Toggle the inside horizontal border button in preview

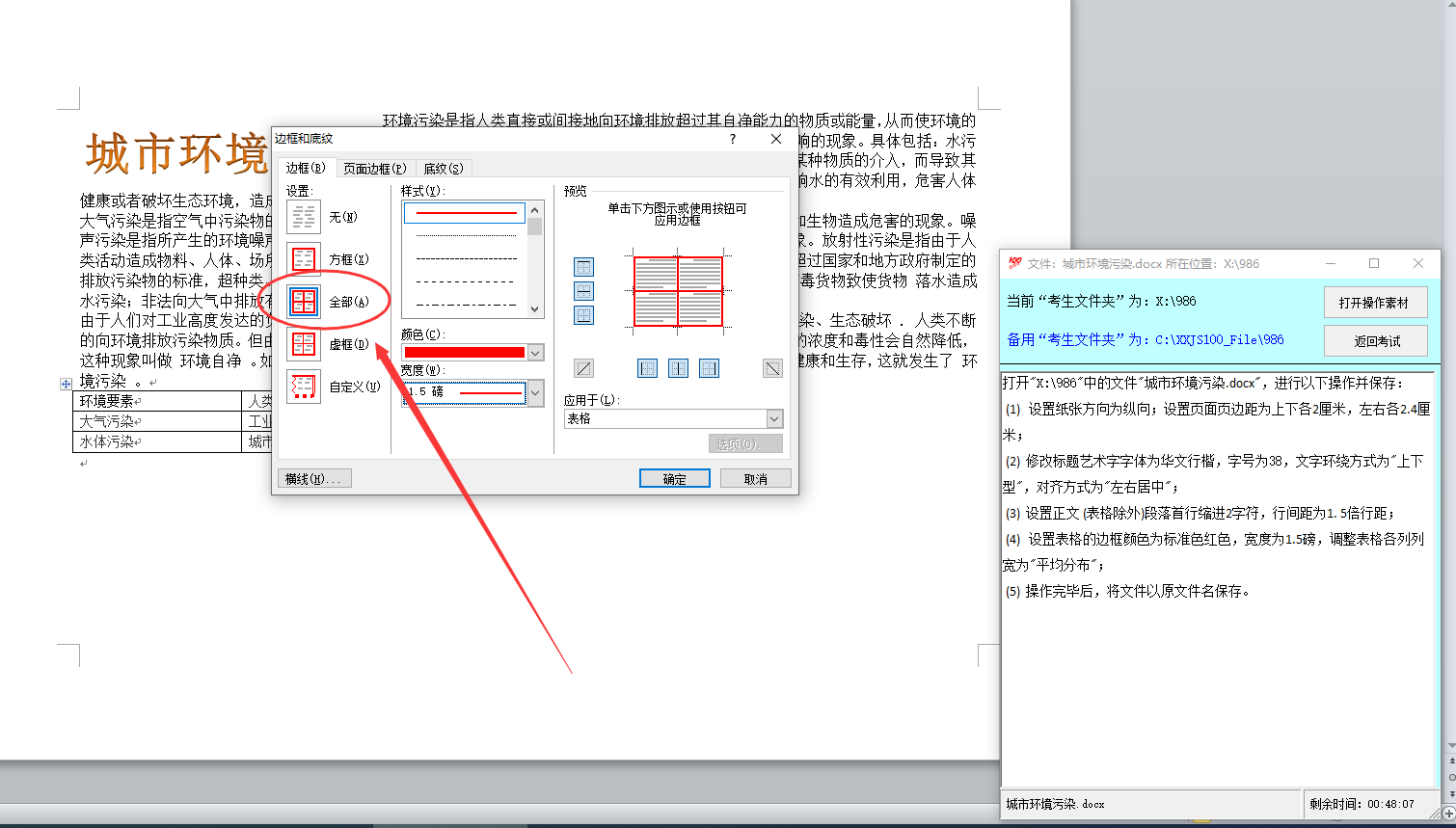(583, 291)
